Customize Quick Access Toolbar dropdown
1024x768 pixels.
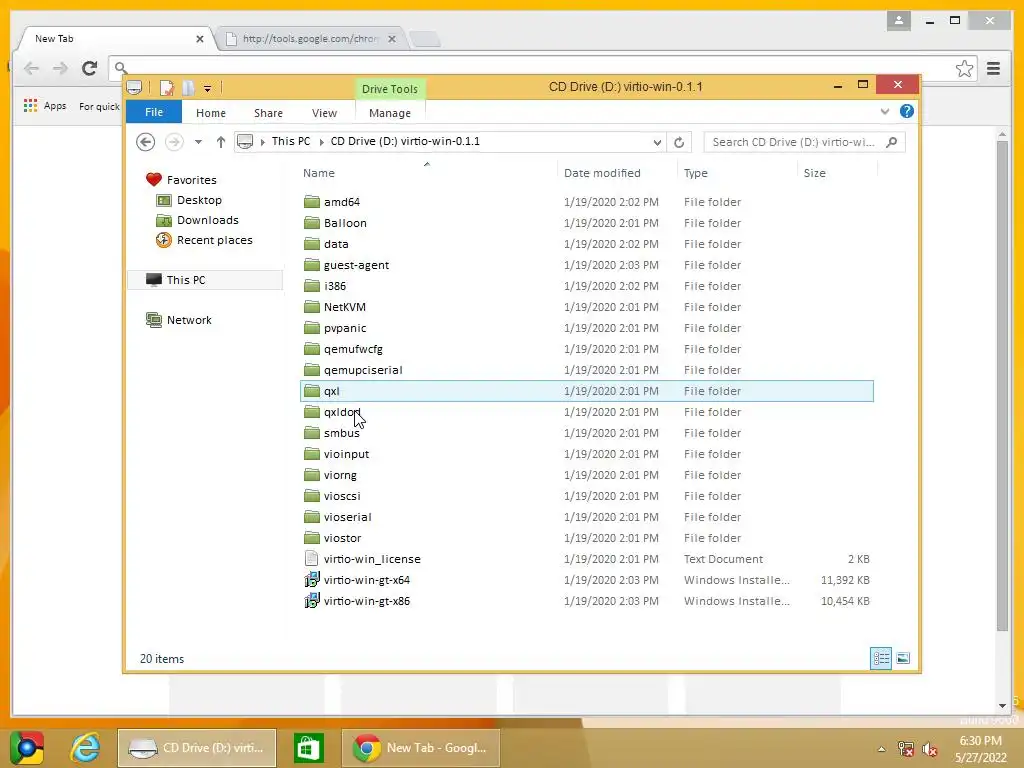tap(207, 88)
